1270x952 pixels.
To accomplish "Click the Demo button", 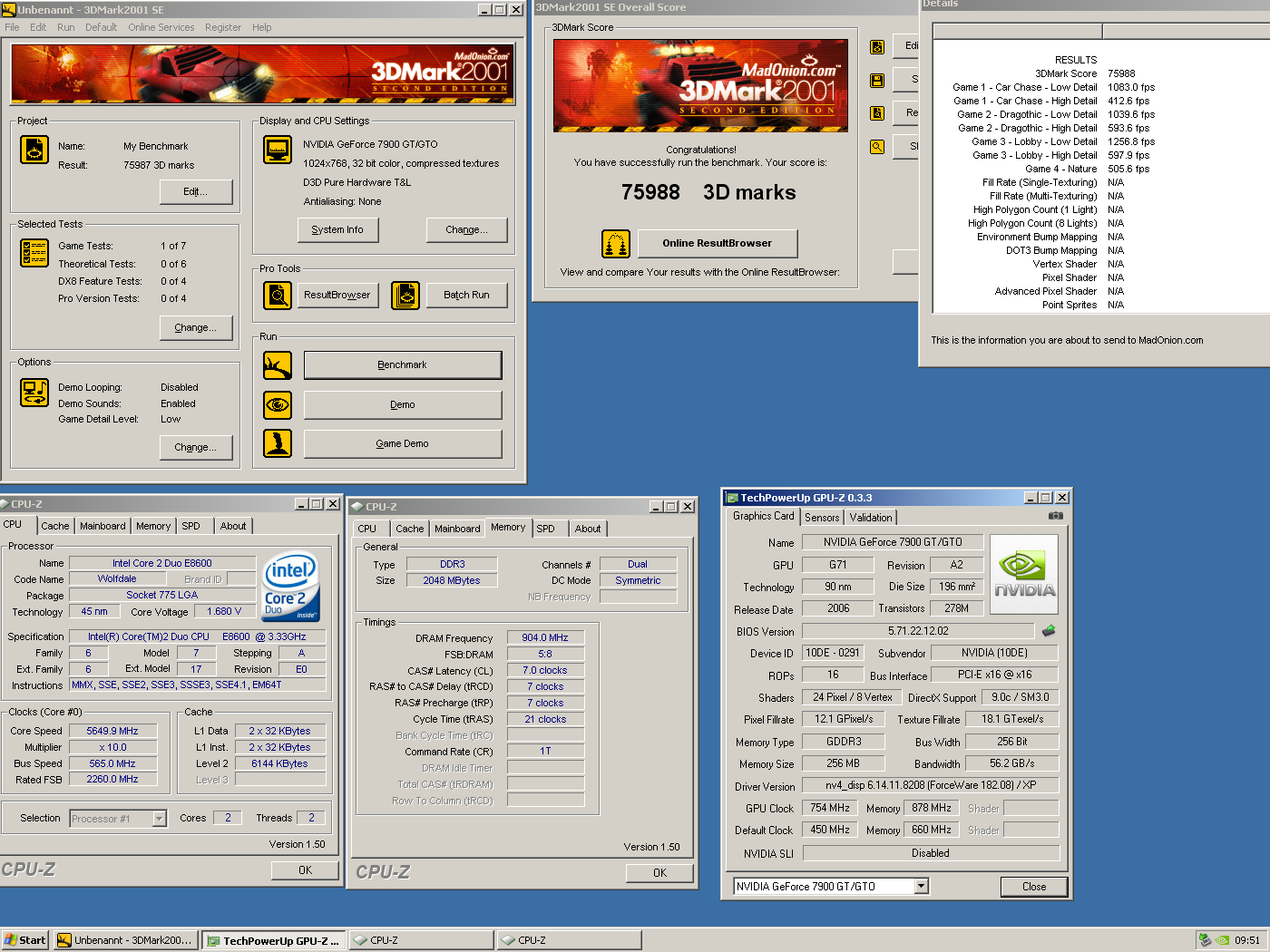I will (403, 404).
